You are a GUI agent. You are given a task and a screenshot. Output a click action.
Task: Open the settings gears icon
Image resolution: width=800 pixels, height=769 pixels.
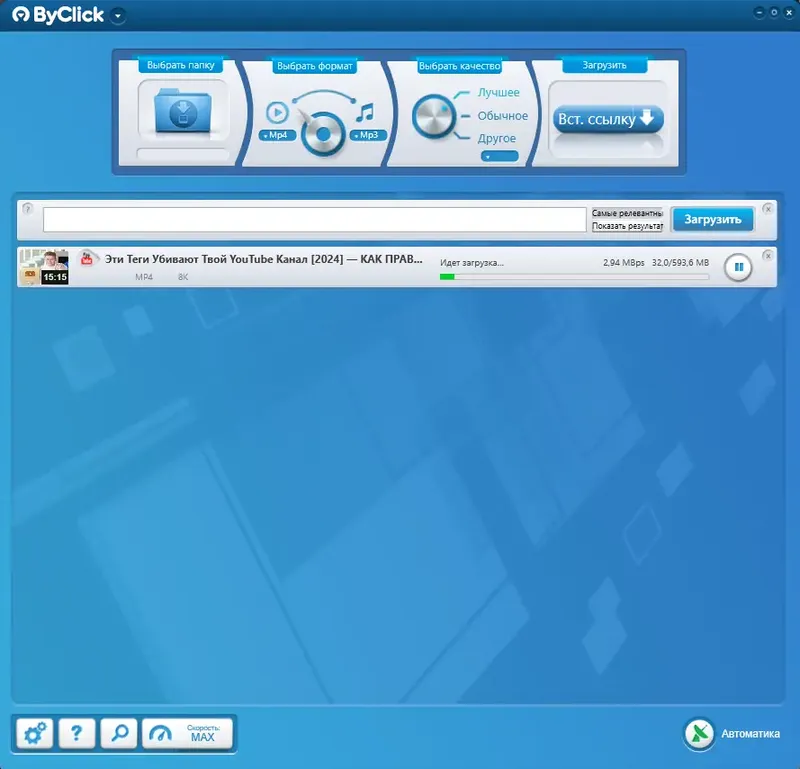pos(35,733)
